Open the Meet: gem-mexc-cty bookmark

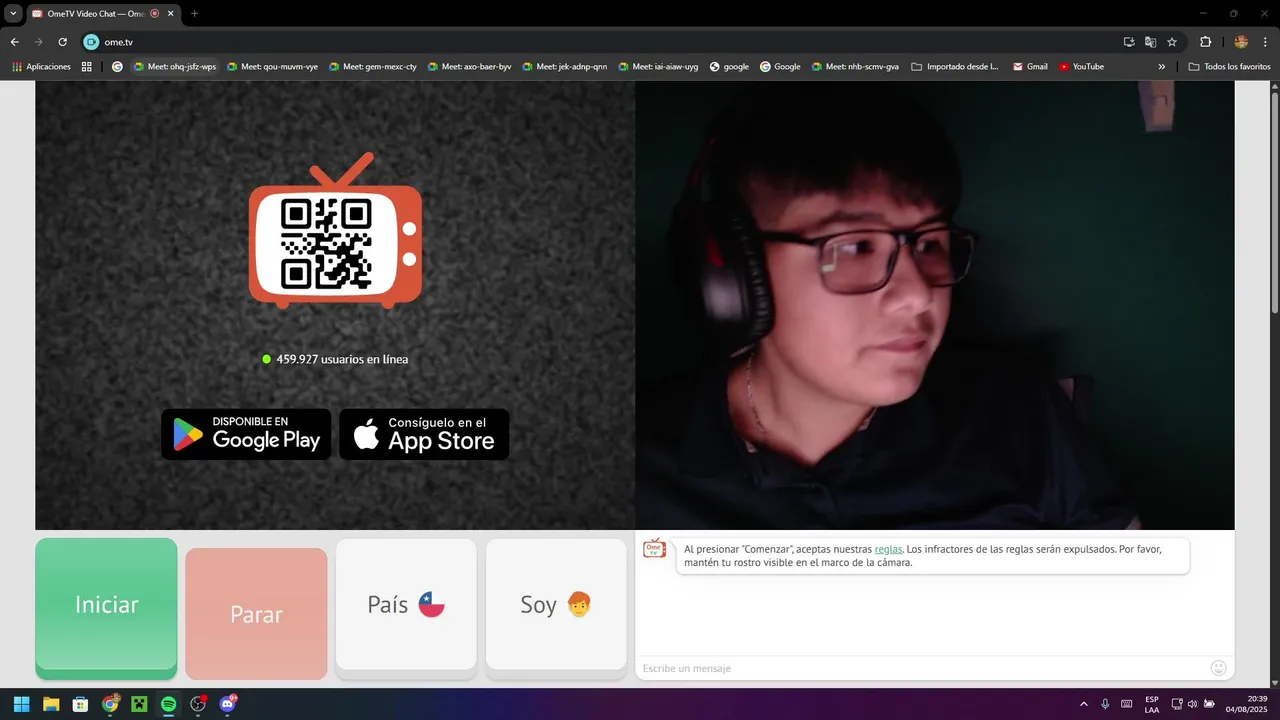373,67
